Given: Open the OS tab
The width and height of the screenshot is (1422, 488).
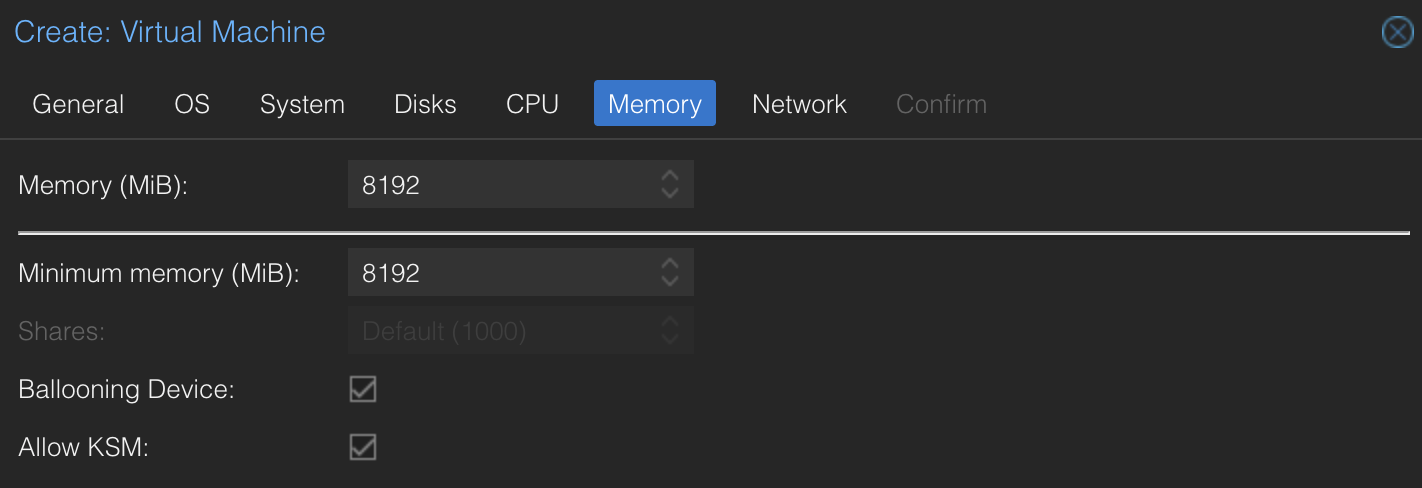Looking at the screenshot, I should [192, 104].
